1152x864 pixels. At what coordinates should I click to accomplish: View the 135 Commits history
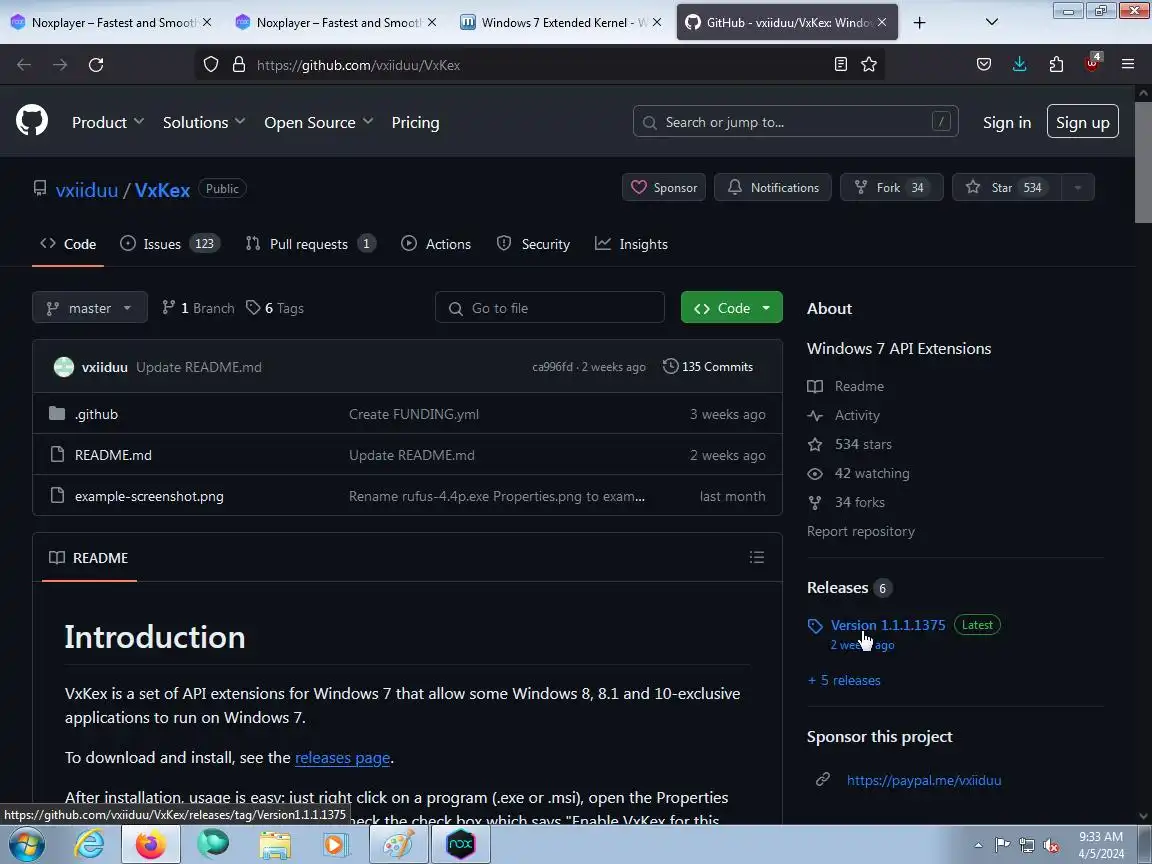click(708, 367)
